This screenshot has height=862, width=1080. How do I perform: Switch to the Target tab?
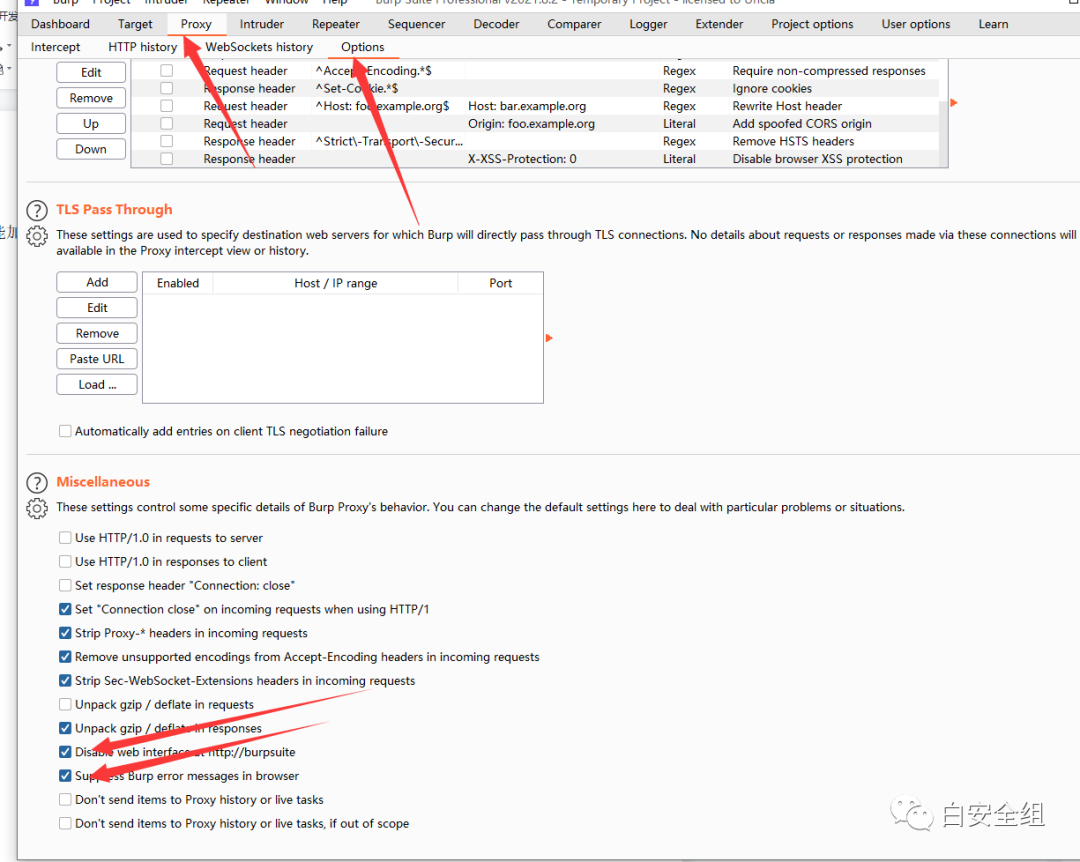(135, 24)
